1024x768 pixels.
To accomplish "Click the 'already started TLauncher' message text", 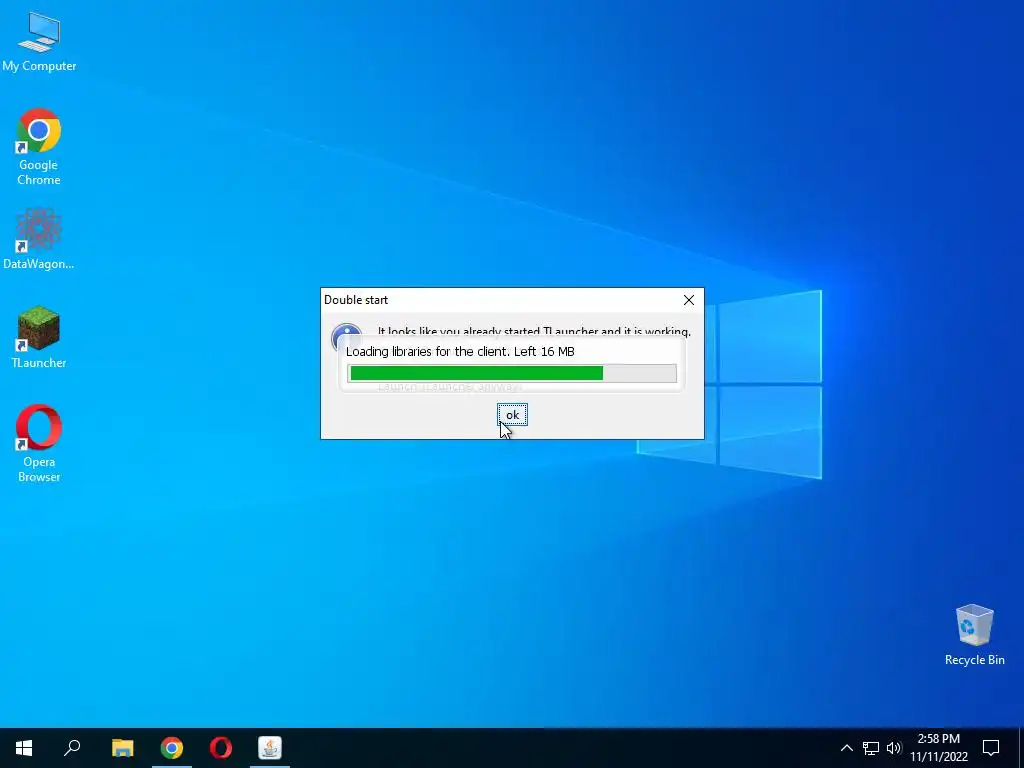I will tap(534, 332).
